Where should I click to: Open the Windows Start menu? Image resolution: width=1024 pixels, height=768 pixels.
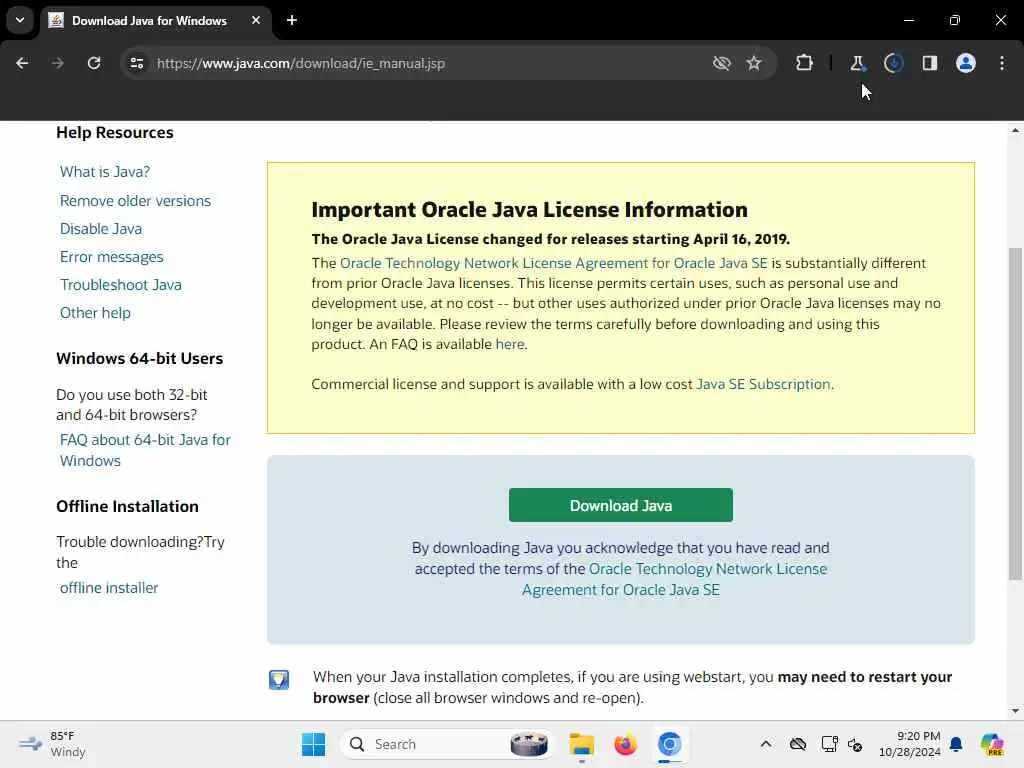(x=313, y=744)
